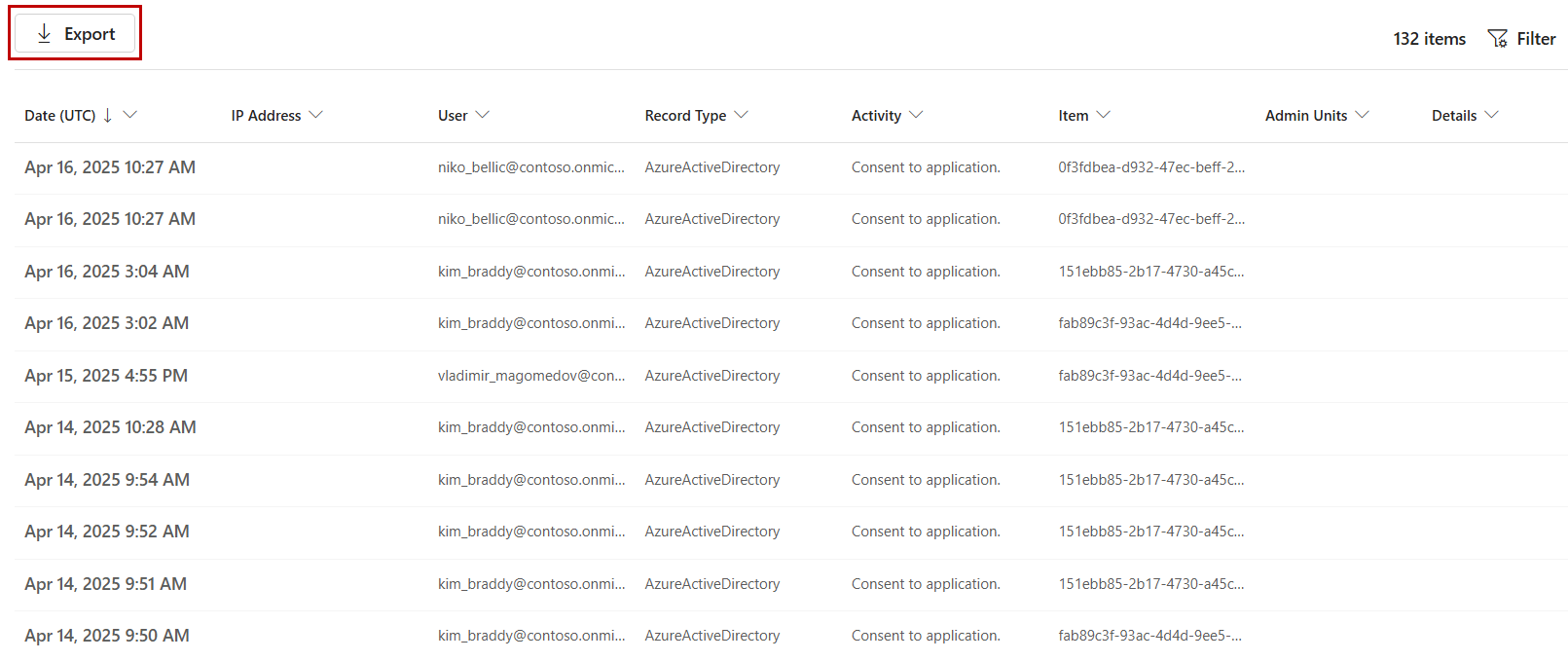The width and height of the screenshot is (1568, 661).
Task: Click item 151ebb85-2b17 in the 9:51 AM row
Action: [1151, 584]
